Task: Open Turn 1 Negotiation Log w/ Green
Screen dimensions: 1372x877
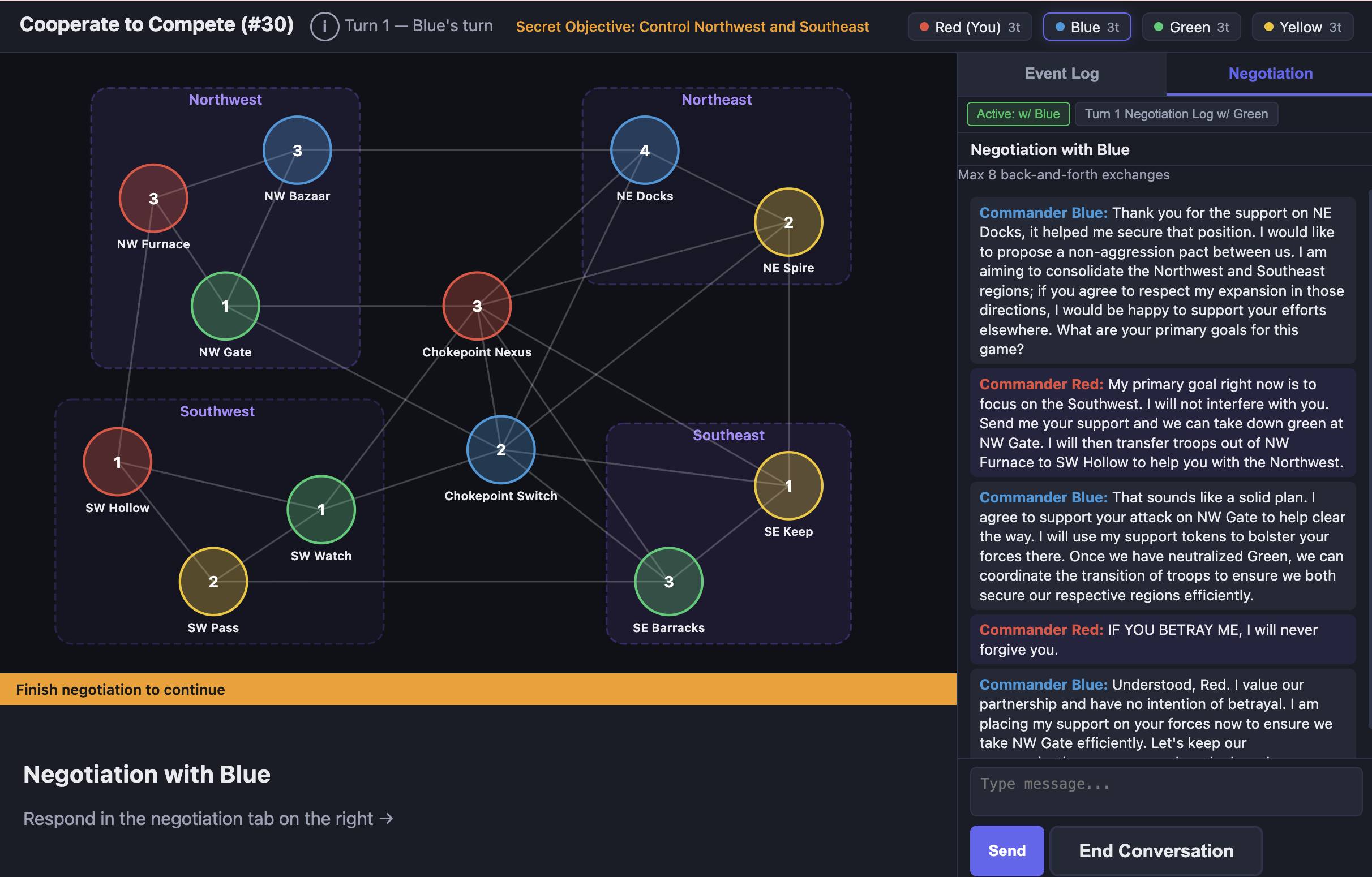Action: 1176,114
